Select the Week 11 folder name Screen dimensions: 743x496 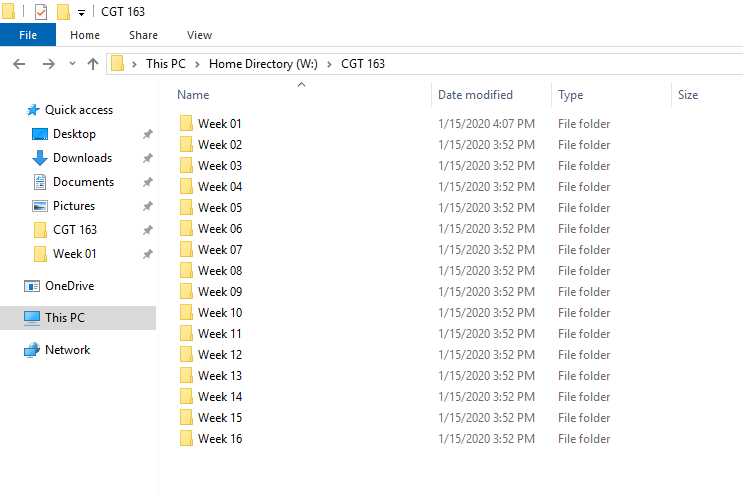[x=220, y=334]
